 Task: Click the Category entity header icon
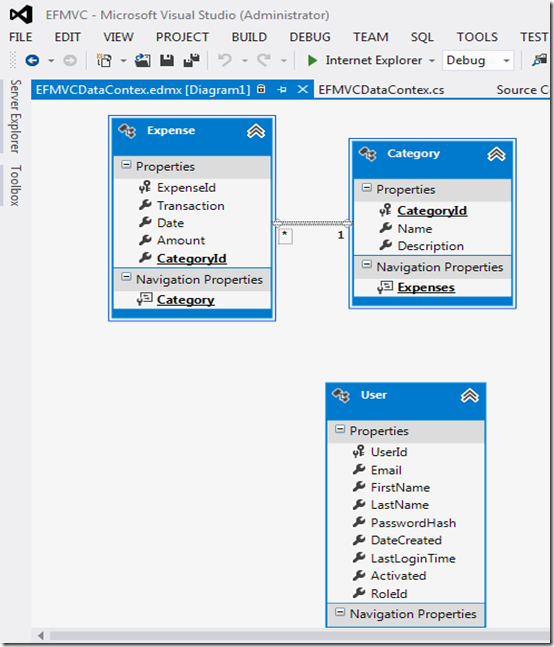click(x=368, y=154)
